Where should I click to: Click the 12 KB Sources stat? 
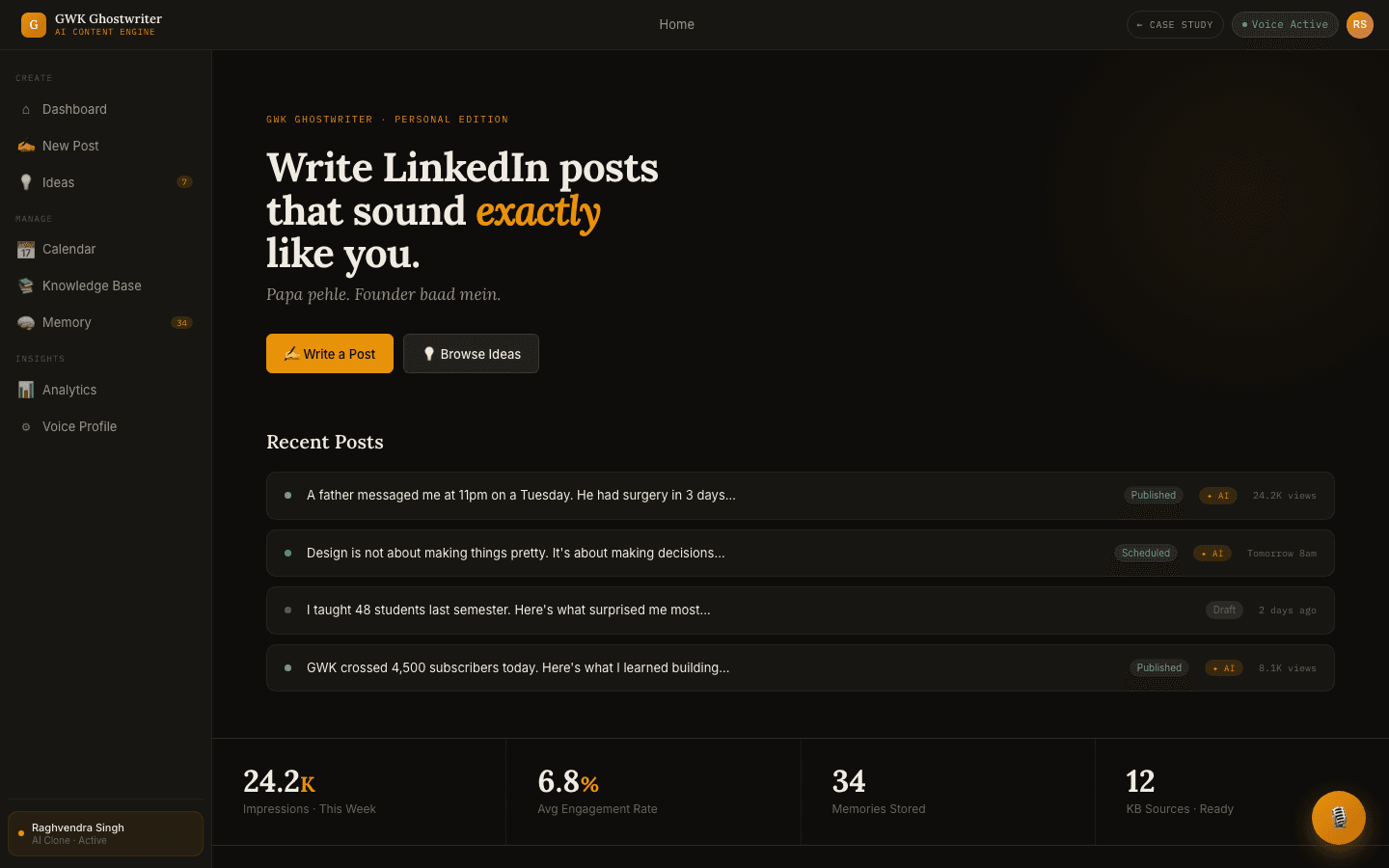1242,792
